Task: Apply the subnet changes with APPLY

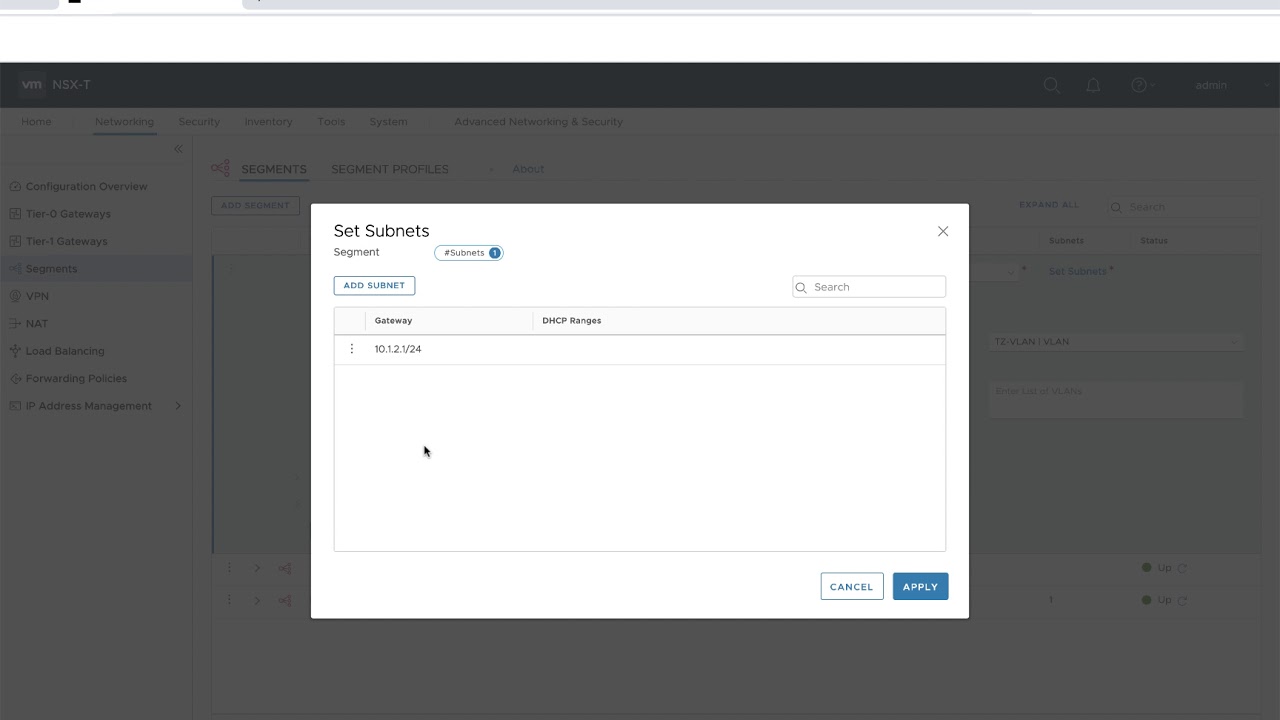Action: click(919, 586)
